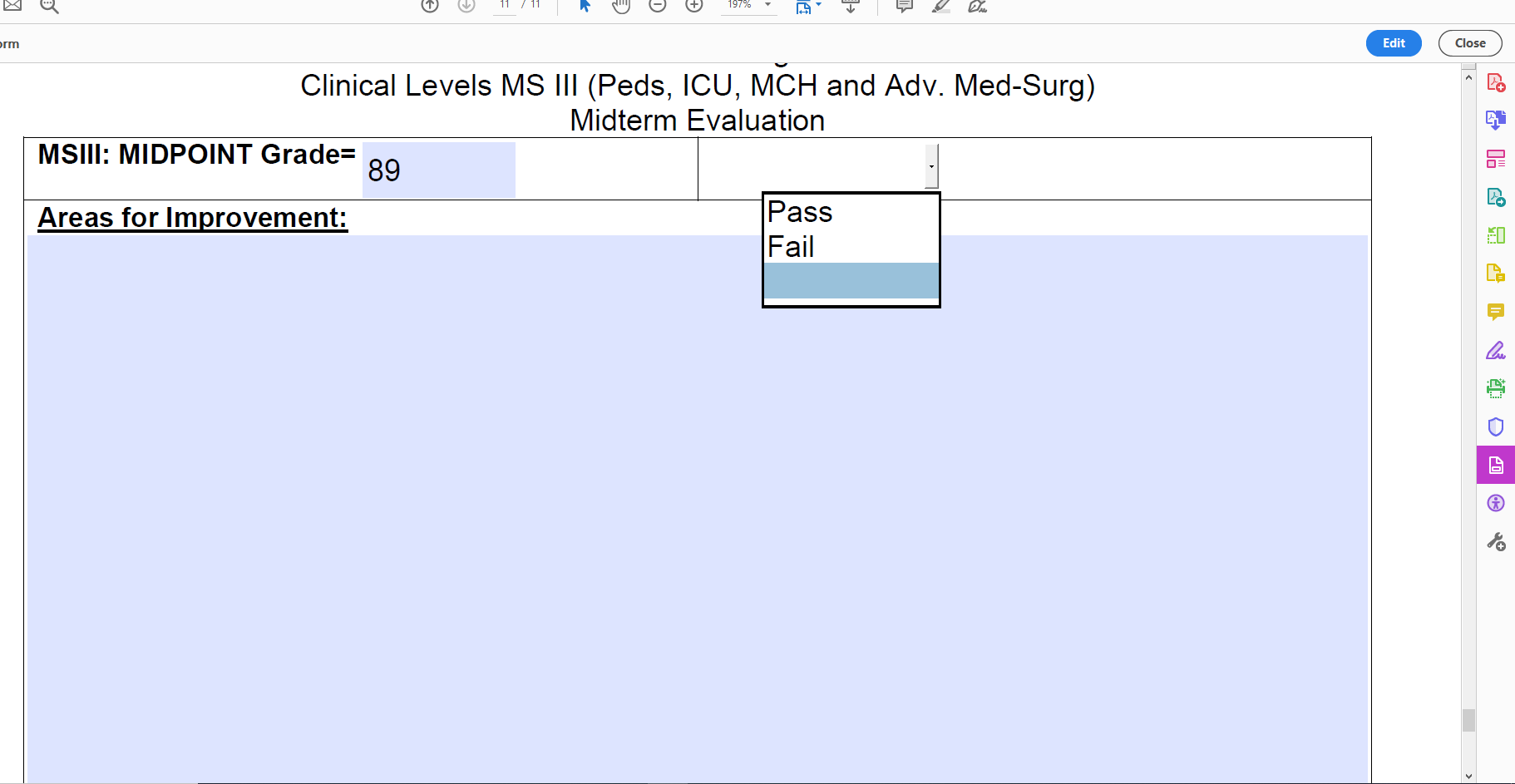Select Pass from the grade dropdown
Viewport: 1515px width, 784px height.
(x=798, y=212)
